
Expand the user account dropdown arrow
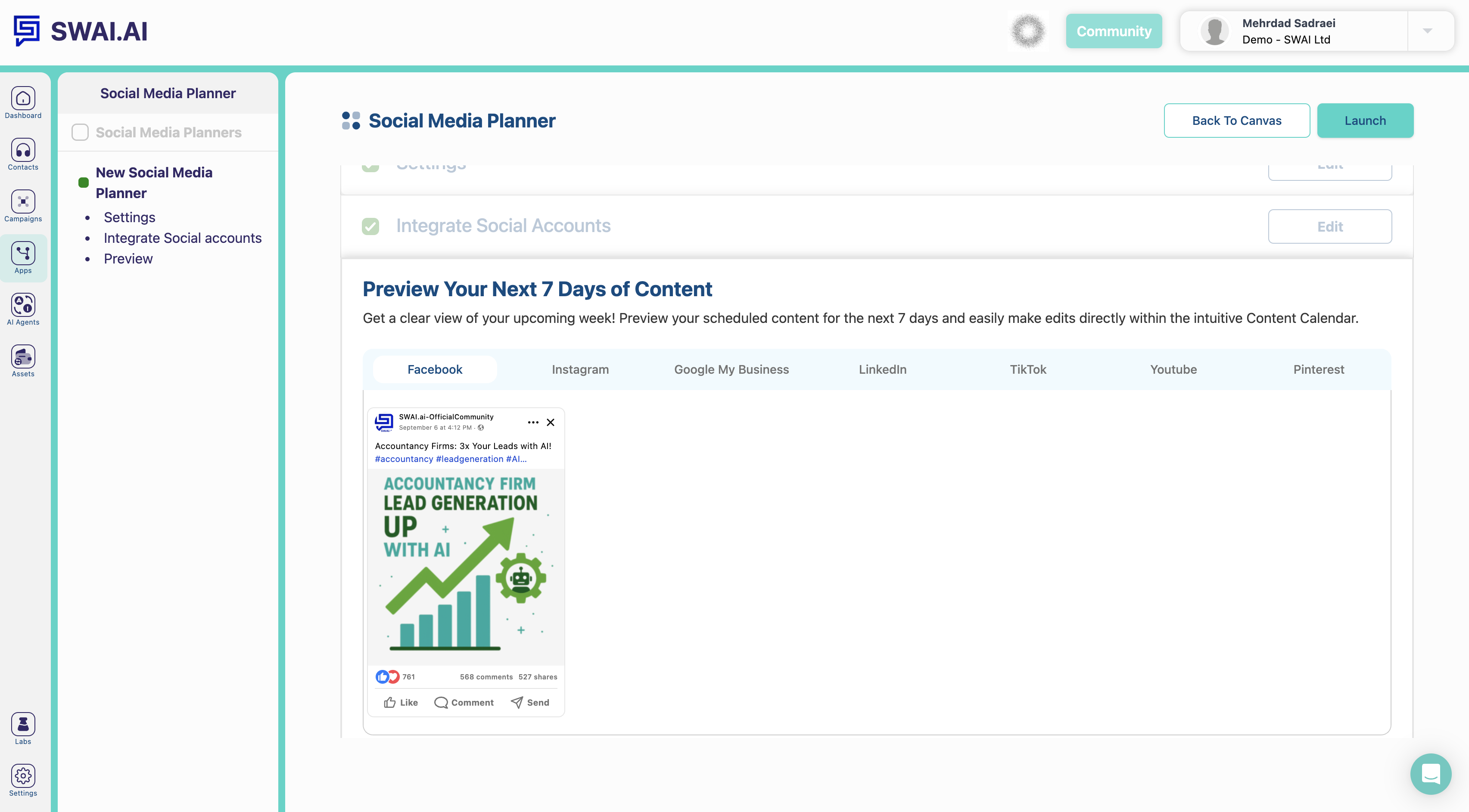click(1427, 31)
